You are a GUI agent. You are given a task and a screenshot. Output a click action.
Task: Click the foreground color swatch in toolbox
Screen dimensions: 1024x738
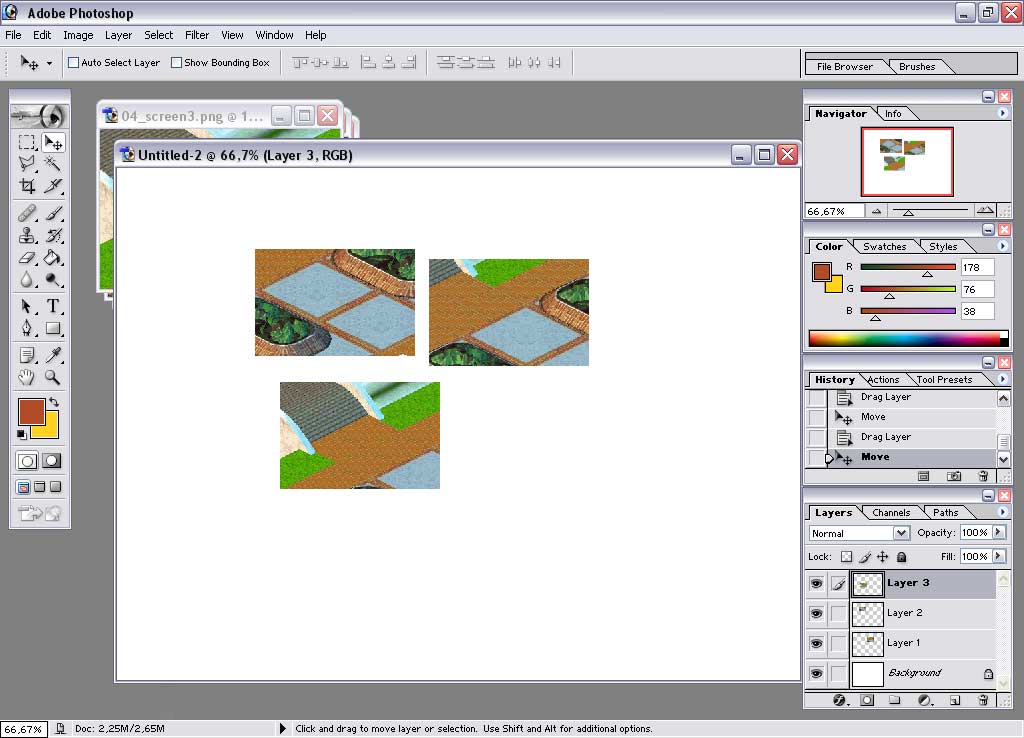[x=31, y=411]
